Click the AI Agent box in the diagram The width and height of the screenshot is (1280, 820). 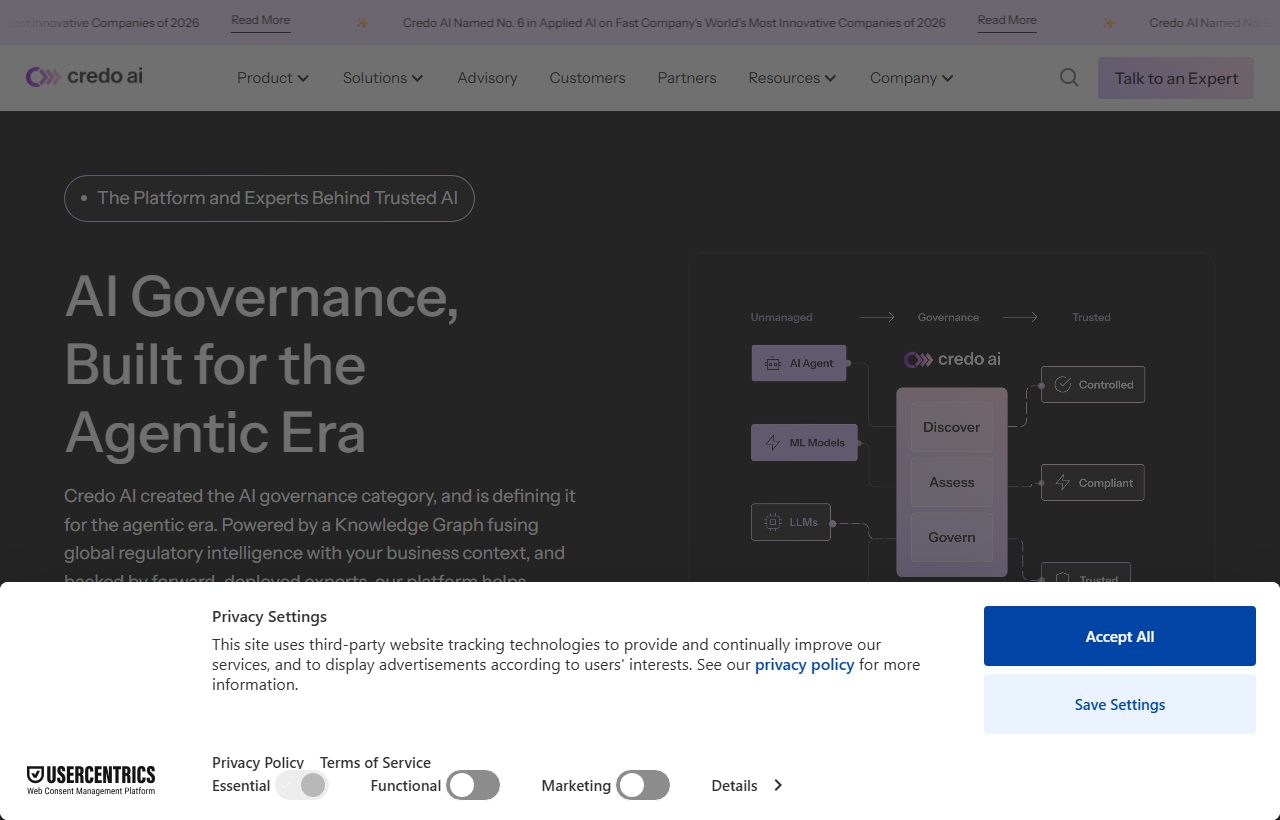click(799, 363)
